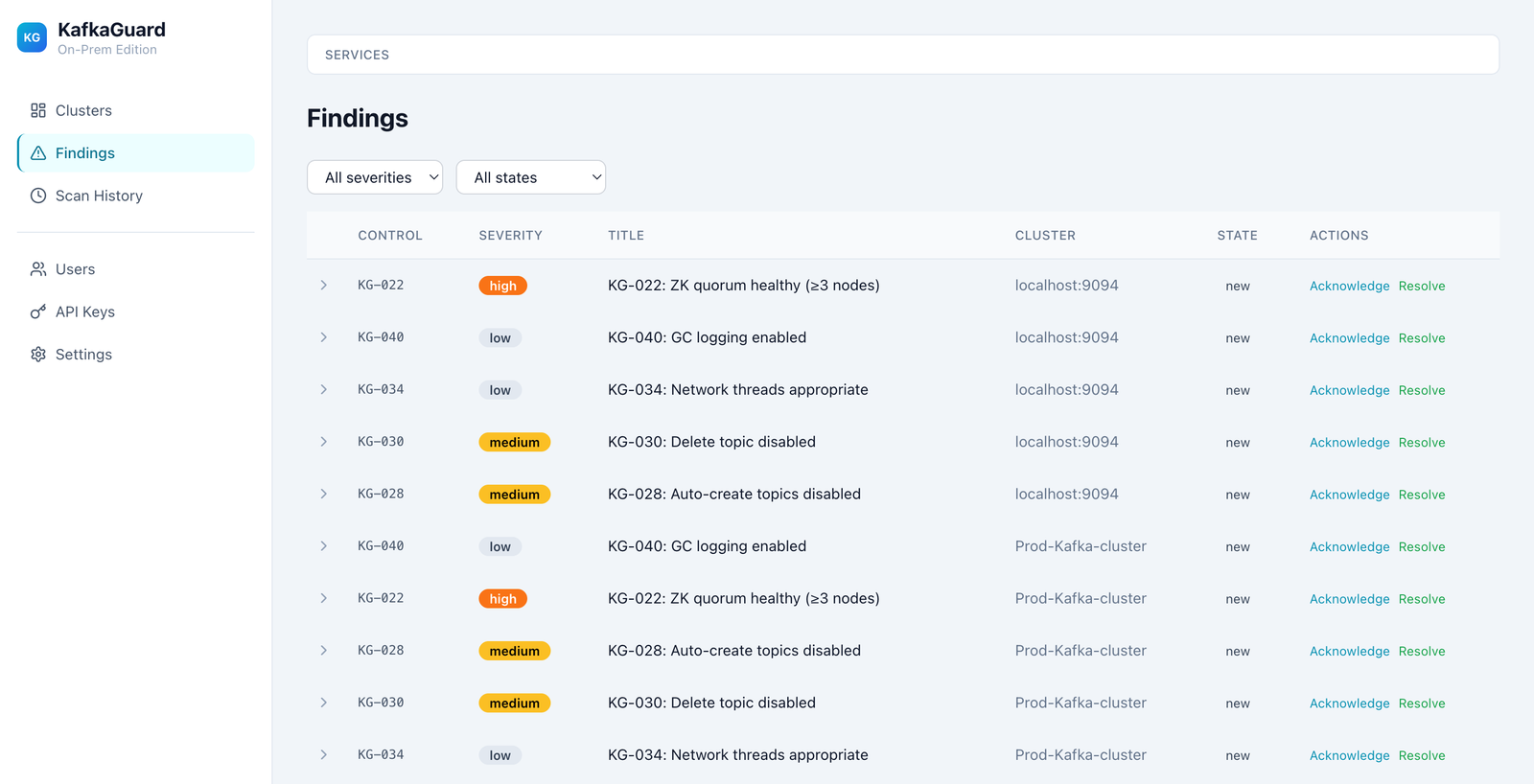Click the high severity badge for Prod-Kafka-cluster KG-022
Viewport: 1534px width, 784px height.
pyautogui.click(x=502, y=599)
